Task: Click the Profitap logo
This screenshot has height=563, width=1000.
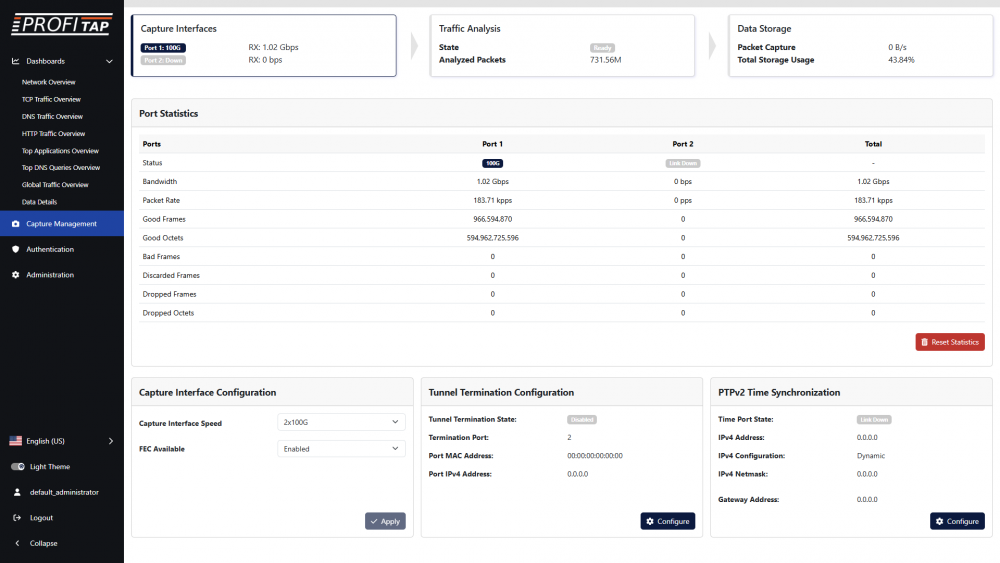Action: pyautogui.click(x=61, y=24)
